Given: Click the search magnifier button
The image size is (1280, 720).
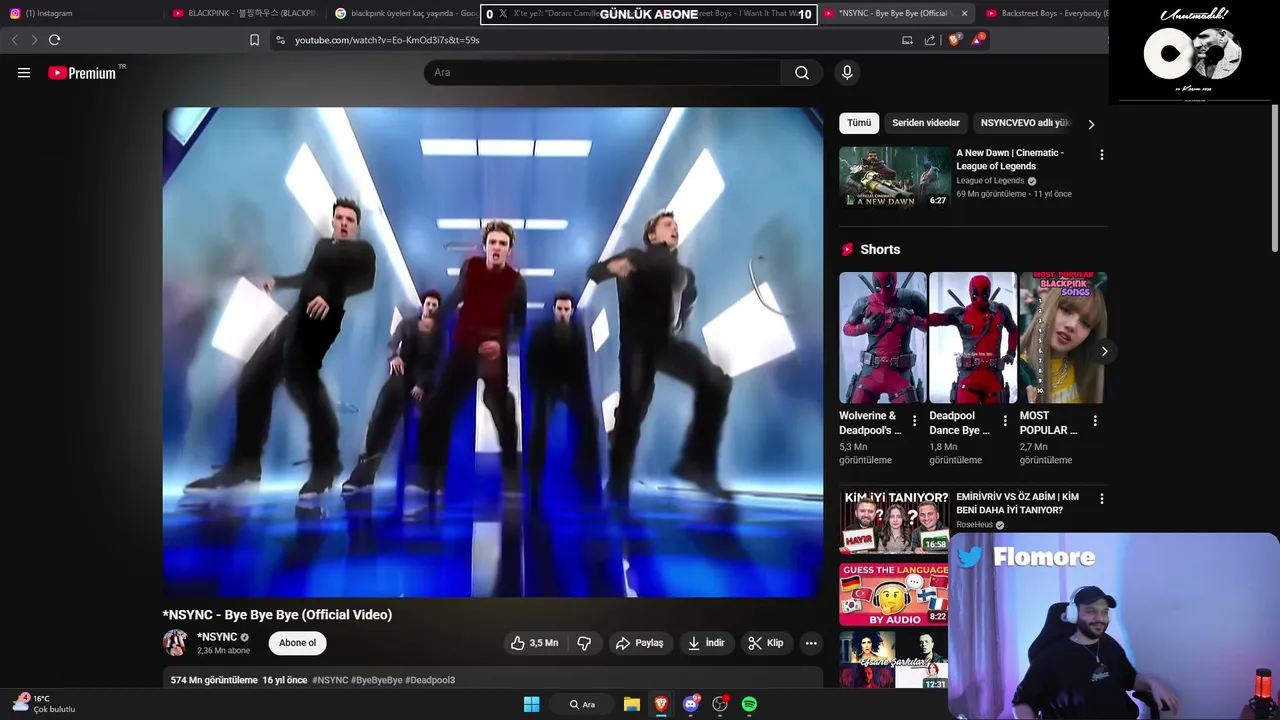Looking at the screenshot, I should [x=802, y=72].
